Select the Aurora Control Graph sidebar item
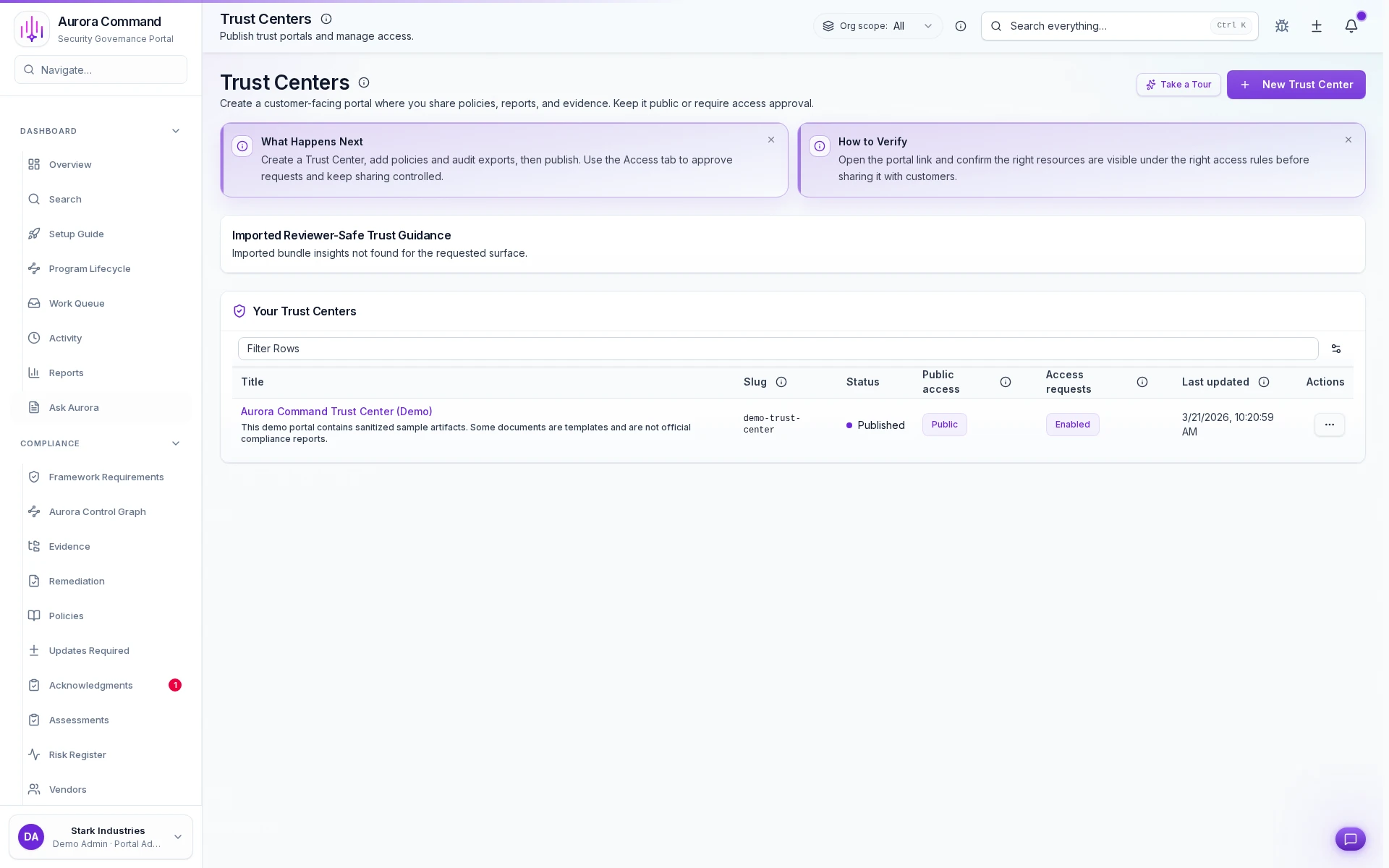This screenshot has width=1389, height=868. pos(98,511)
